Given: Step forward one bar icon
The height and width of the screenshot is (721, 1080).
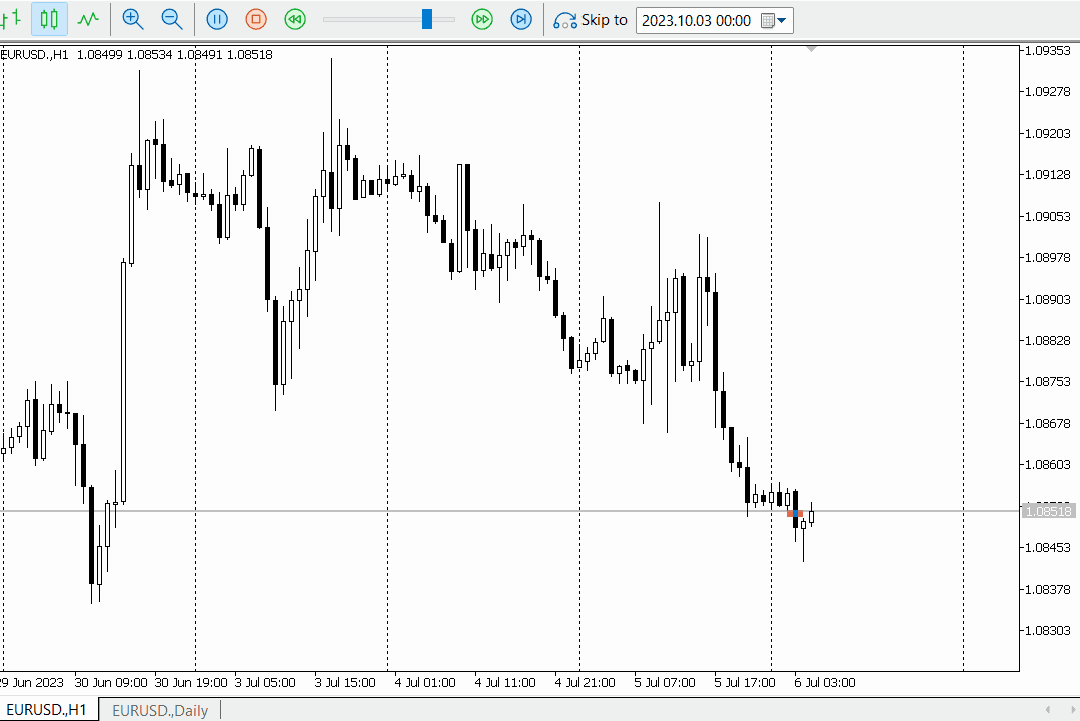Looking at the screenshot, I should [521, 19].
